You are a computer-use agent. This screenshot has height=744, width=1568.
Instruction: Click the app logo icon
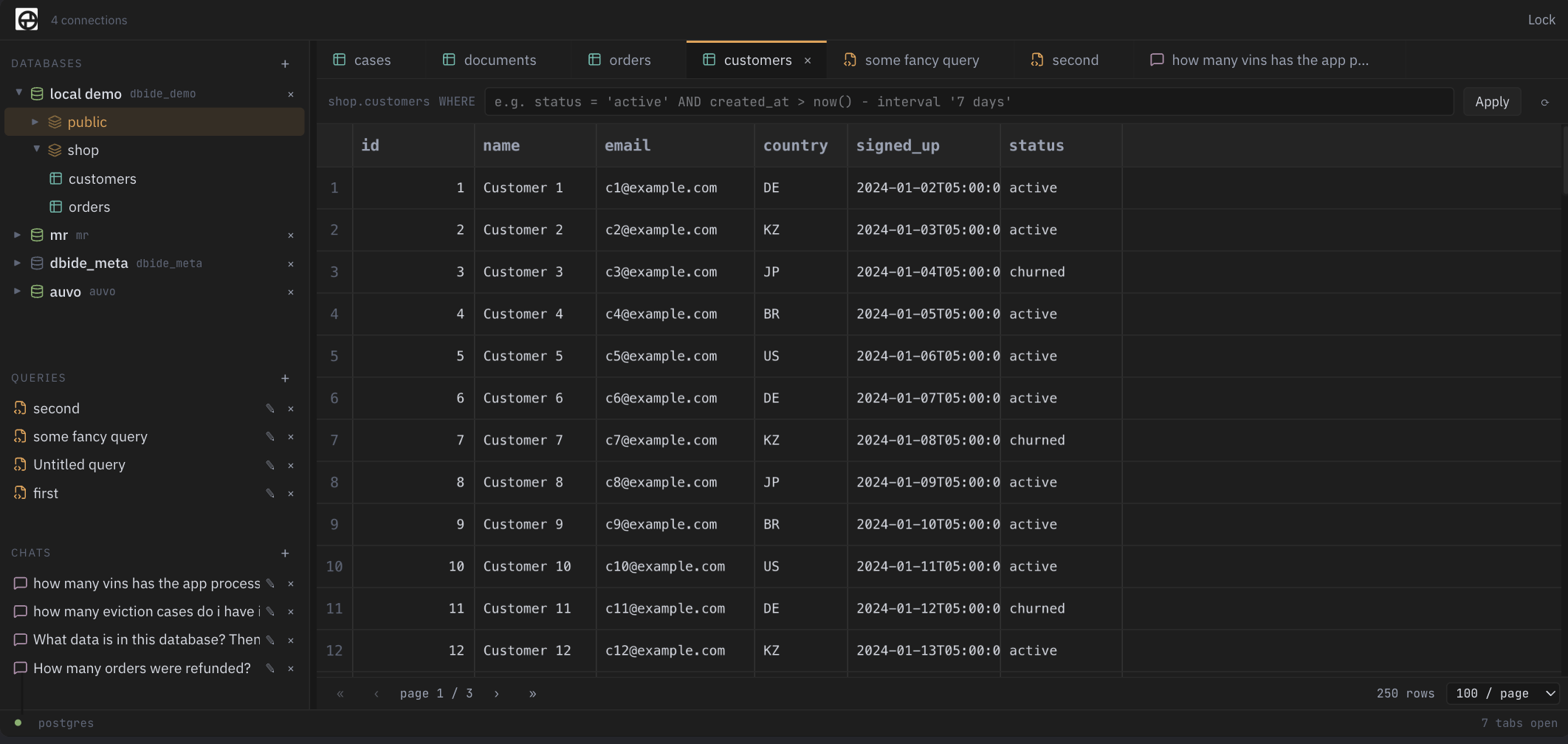coord(27,20)
